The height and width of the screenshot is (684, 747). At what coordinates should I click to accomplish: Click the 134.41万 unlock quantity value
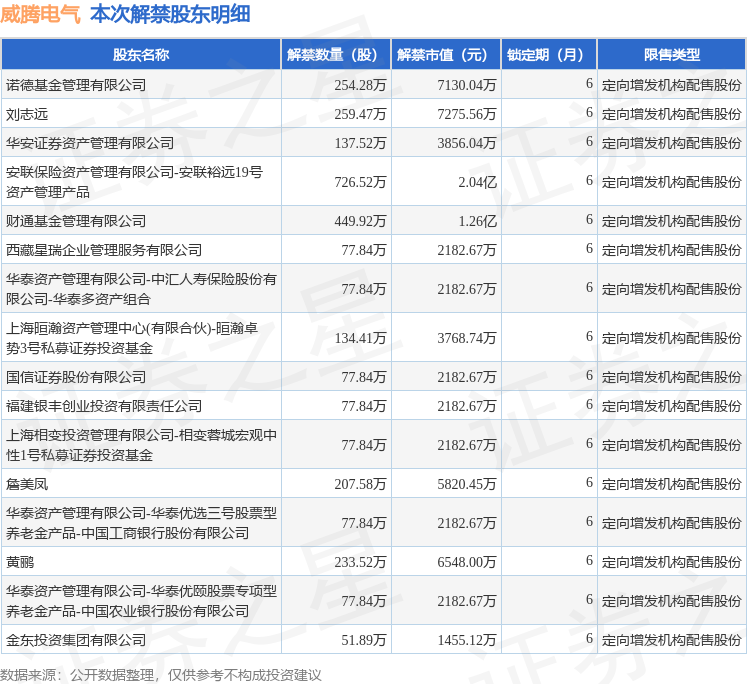(x=360, y=339)
